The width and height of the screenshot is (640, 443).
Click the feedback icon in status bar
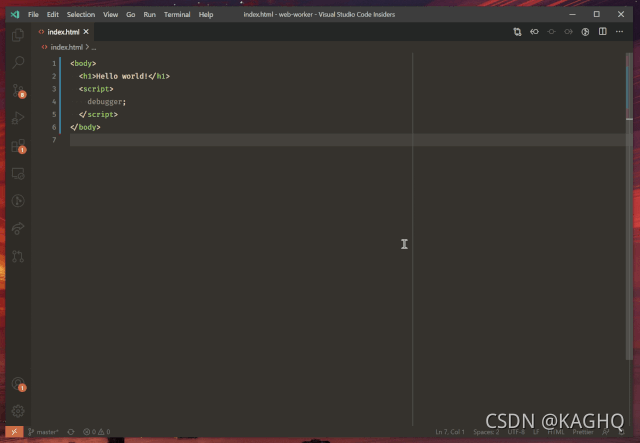click(x=606, y=432)
